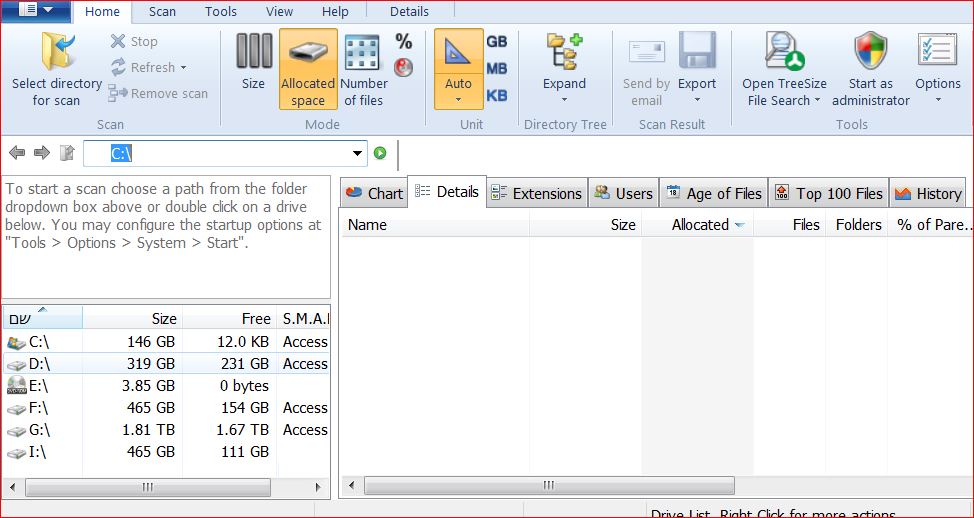Viewport: 974px width, 518px height.
Task: Open the Details ribbon tab
Action: 409,12
